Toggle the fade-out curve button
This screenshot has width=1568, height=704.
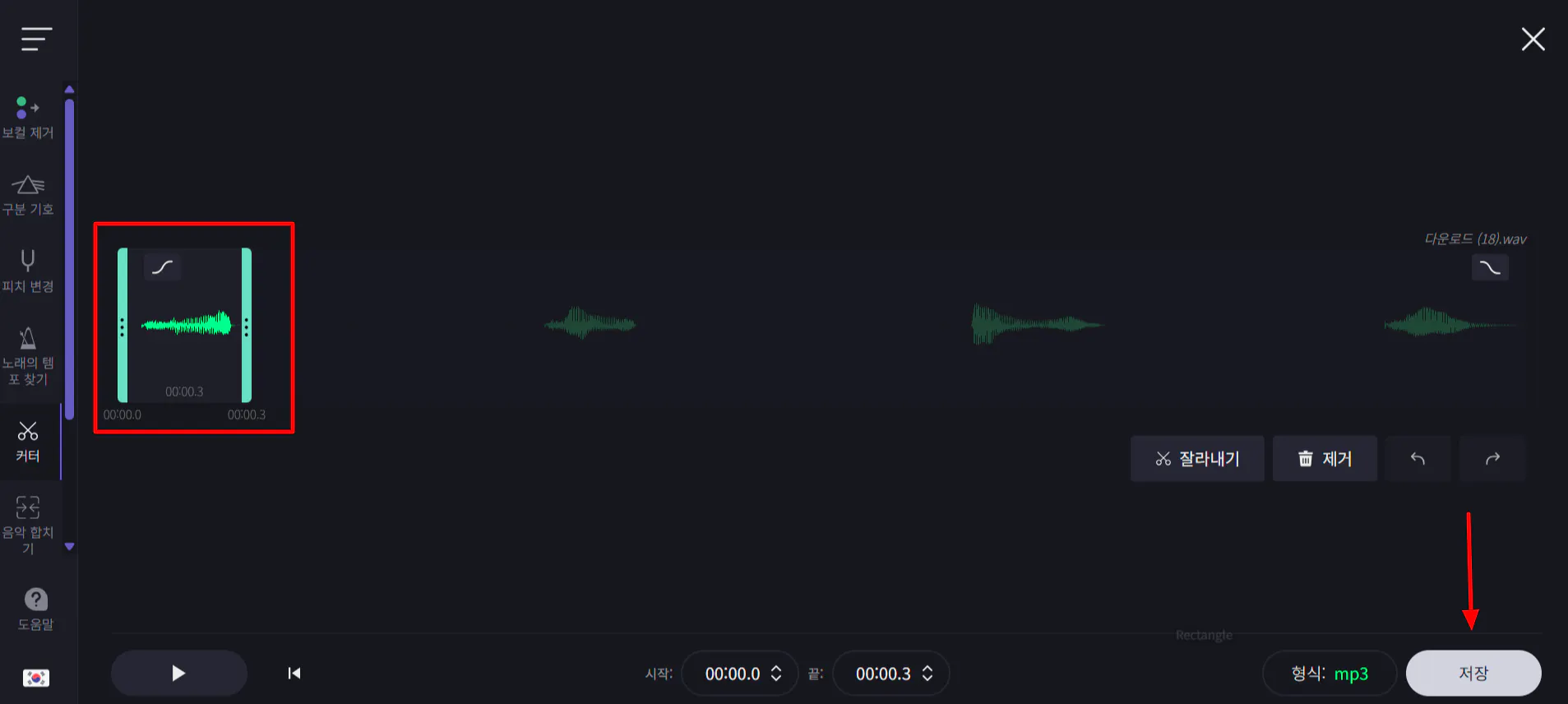tap(1490, 267)
